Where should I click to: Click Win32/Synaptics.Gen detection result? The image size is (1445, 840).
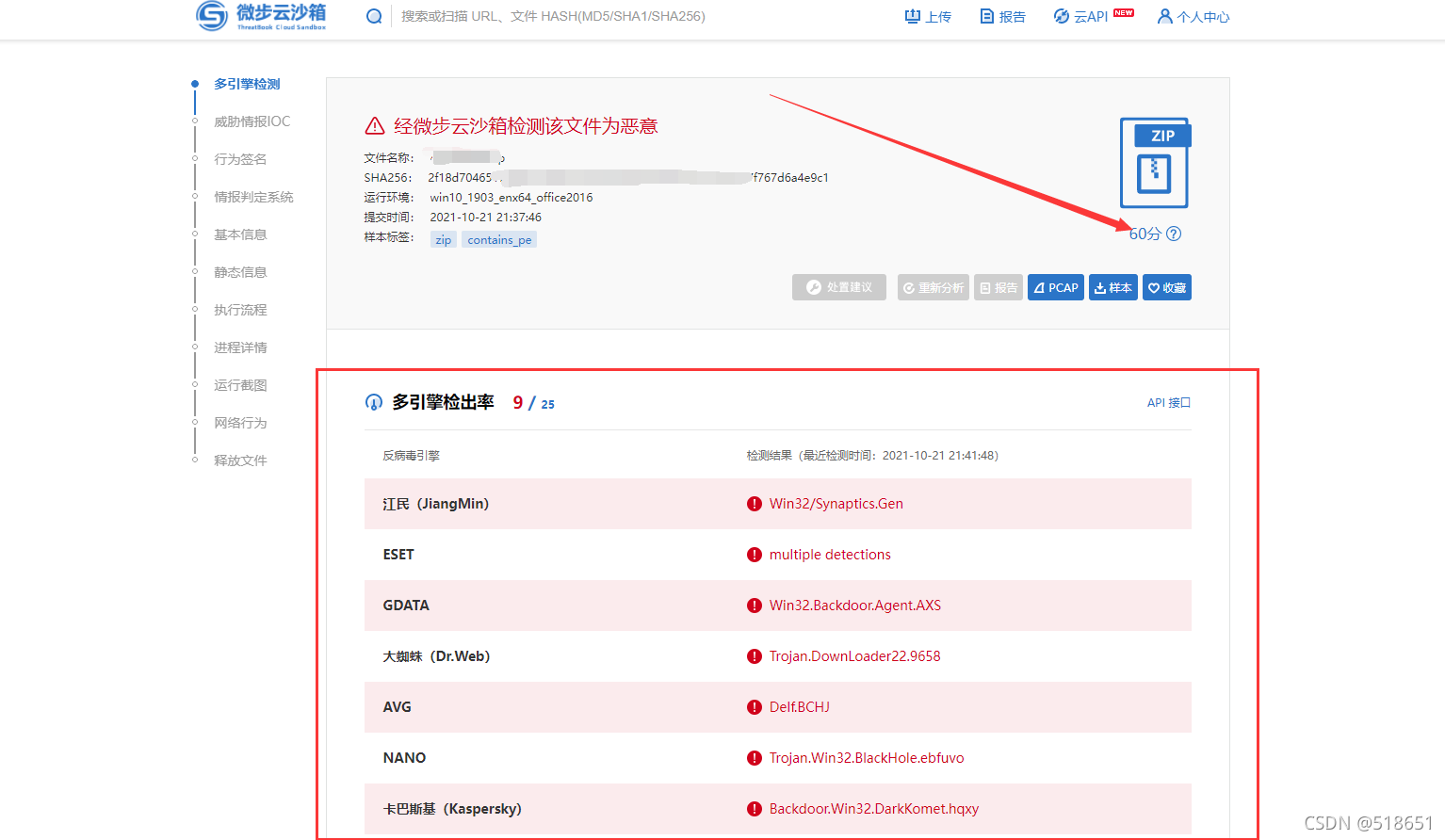point(836,504)
